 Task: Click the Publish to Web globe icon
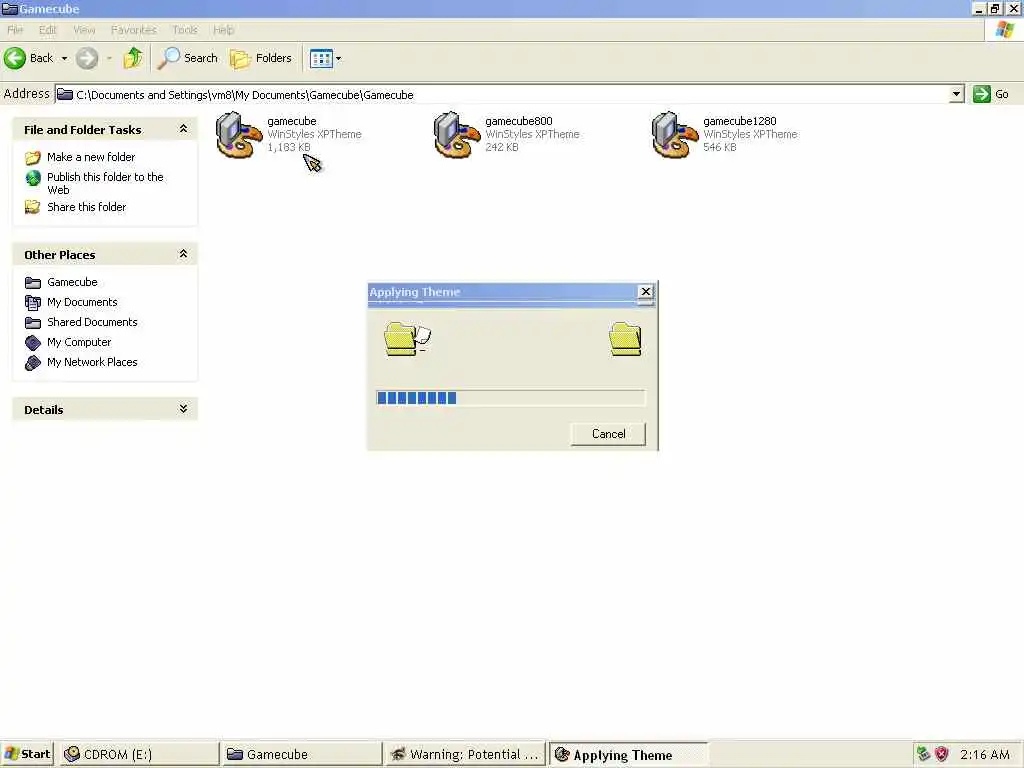[33, 178]
